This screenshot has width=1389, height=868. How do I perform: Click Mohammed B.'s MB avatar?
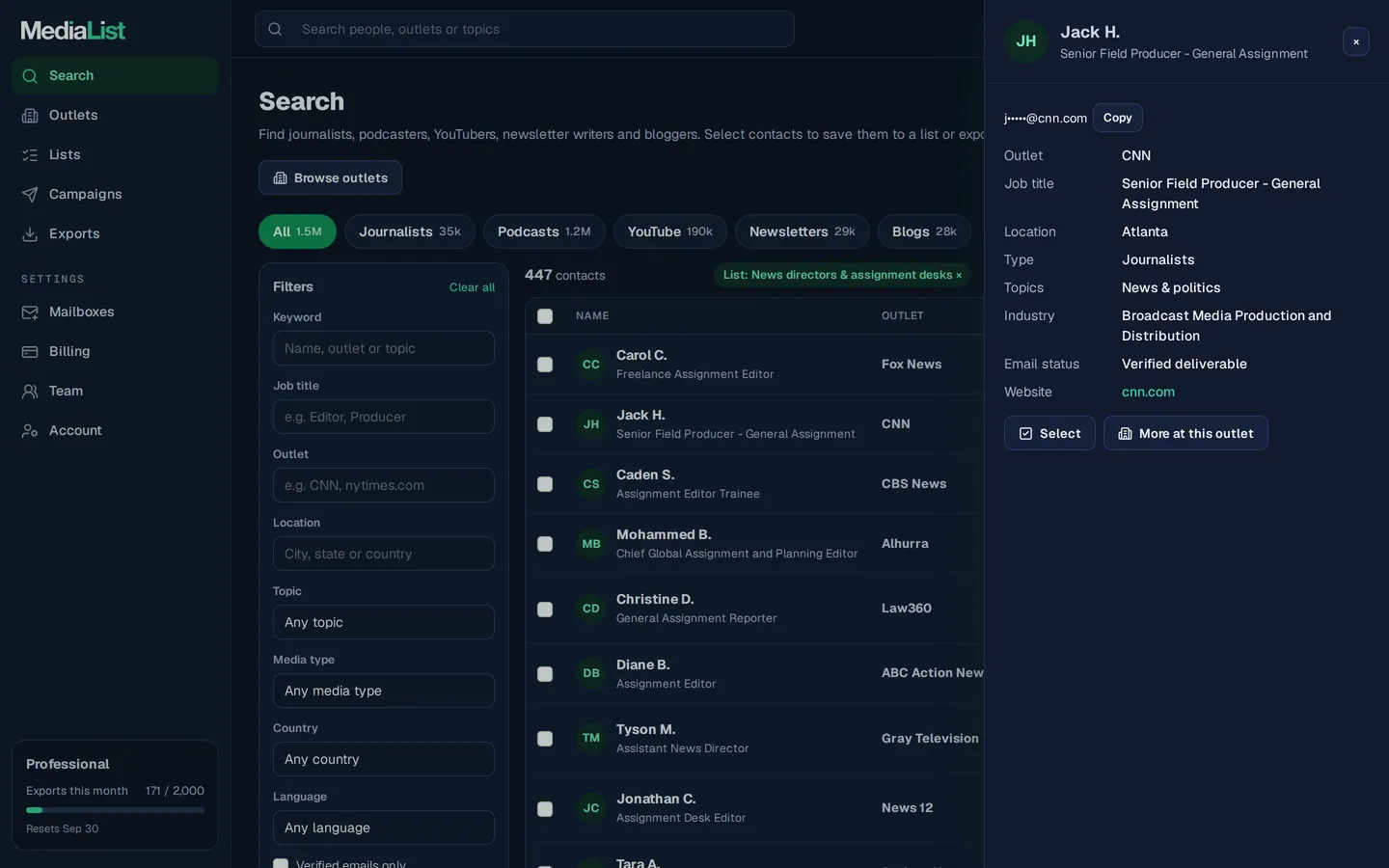point(591,544)
